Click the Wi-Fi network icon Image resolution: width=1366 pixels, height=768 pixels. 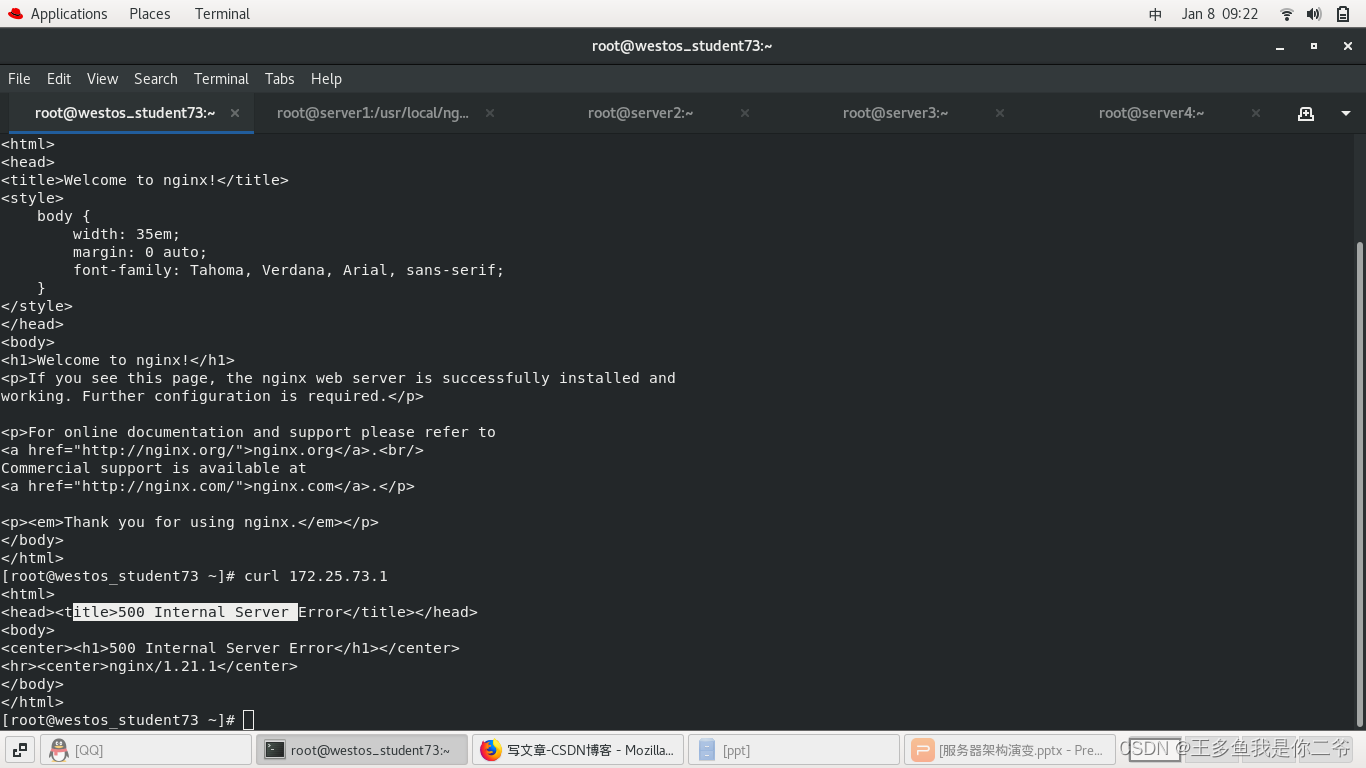coord(1287,14)
